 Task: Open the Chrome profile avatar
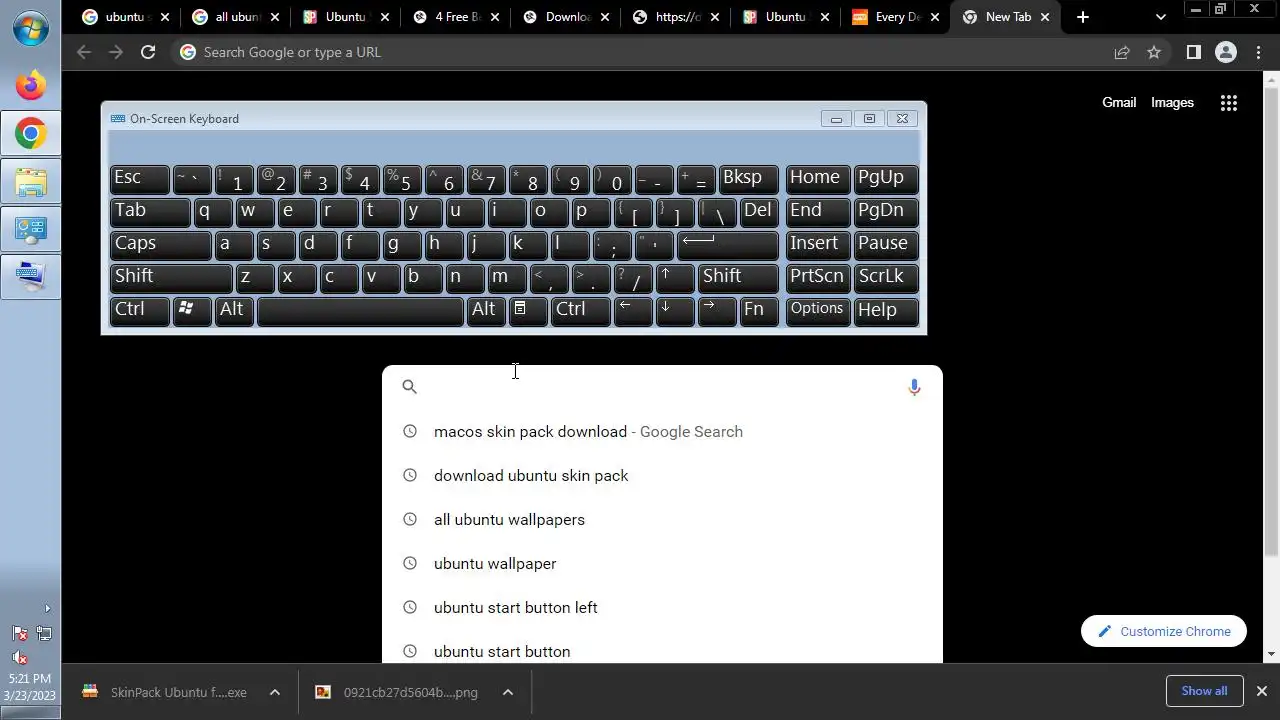pos(1226,52)
